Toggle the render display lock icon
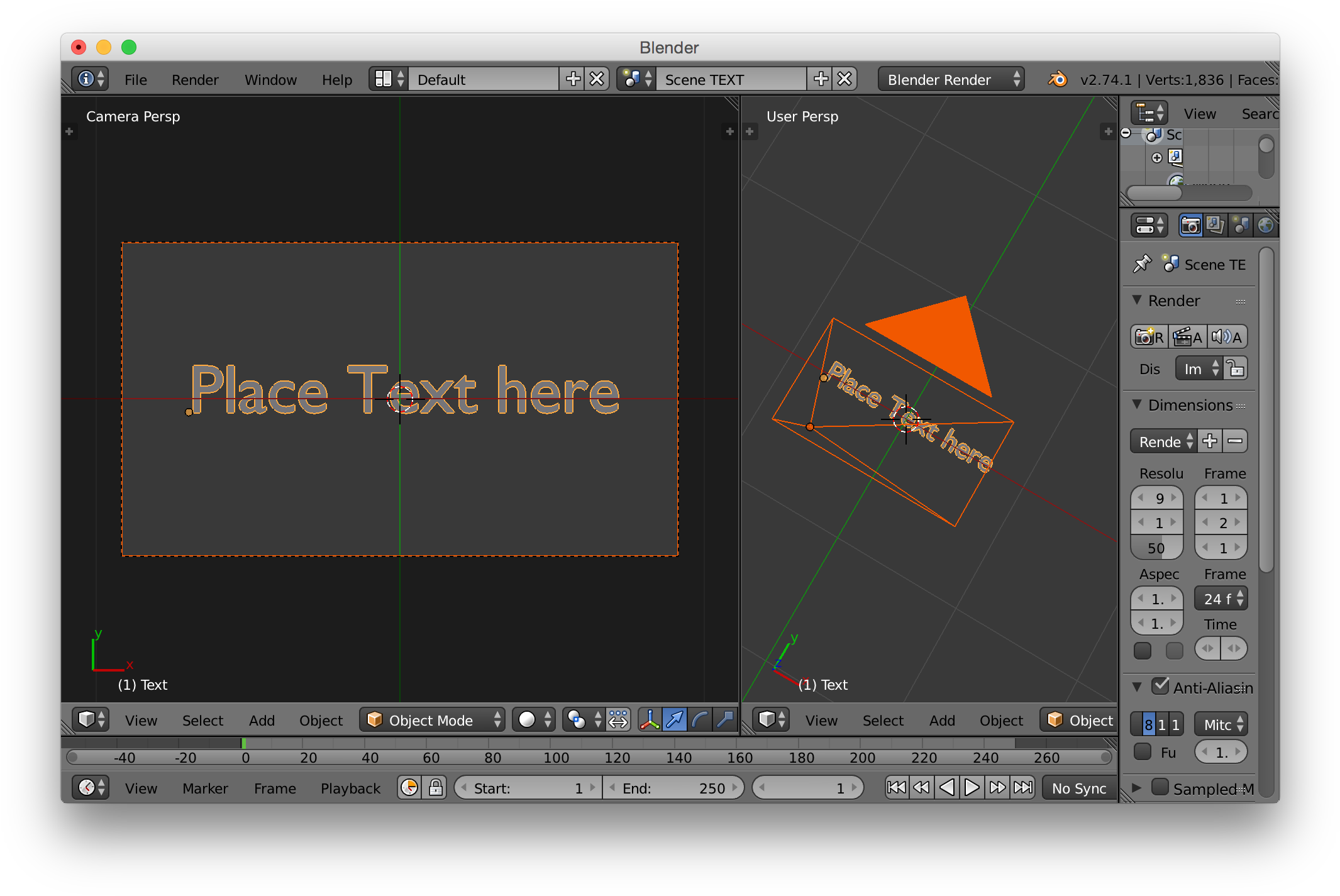This screenshot has height=896, width=1340. point(1236,368)
